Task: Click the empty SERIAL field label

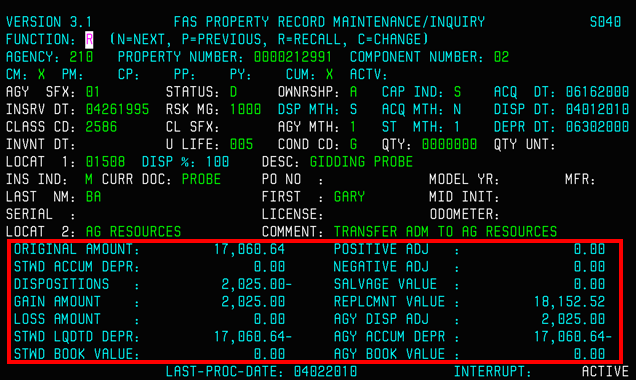Action: click(x=41, y=214)
